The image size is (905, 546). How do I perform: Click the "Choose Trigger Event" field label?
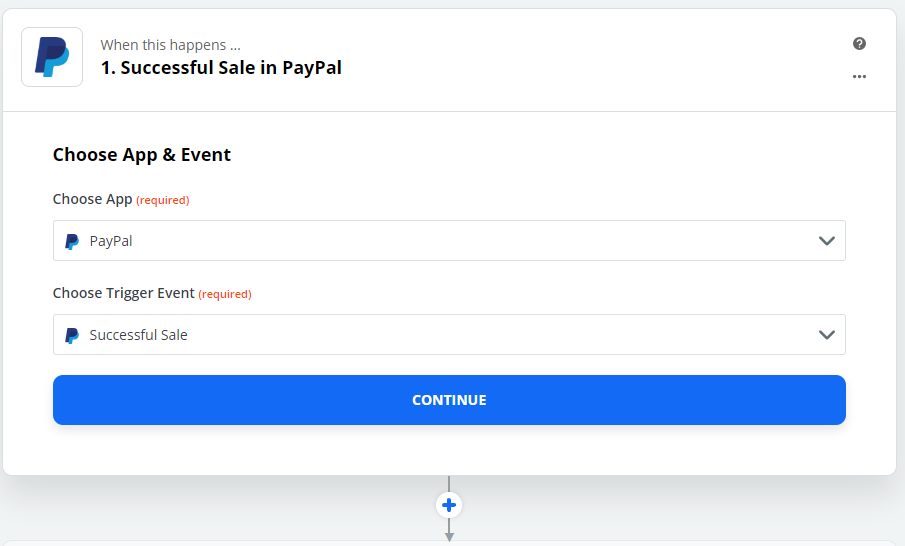click(x=123, y=293)
